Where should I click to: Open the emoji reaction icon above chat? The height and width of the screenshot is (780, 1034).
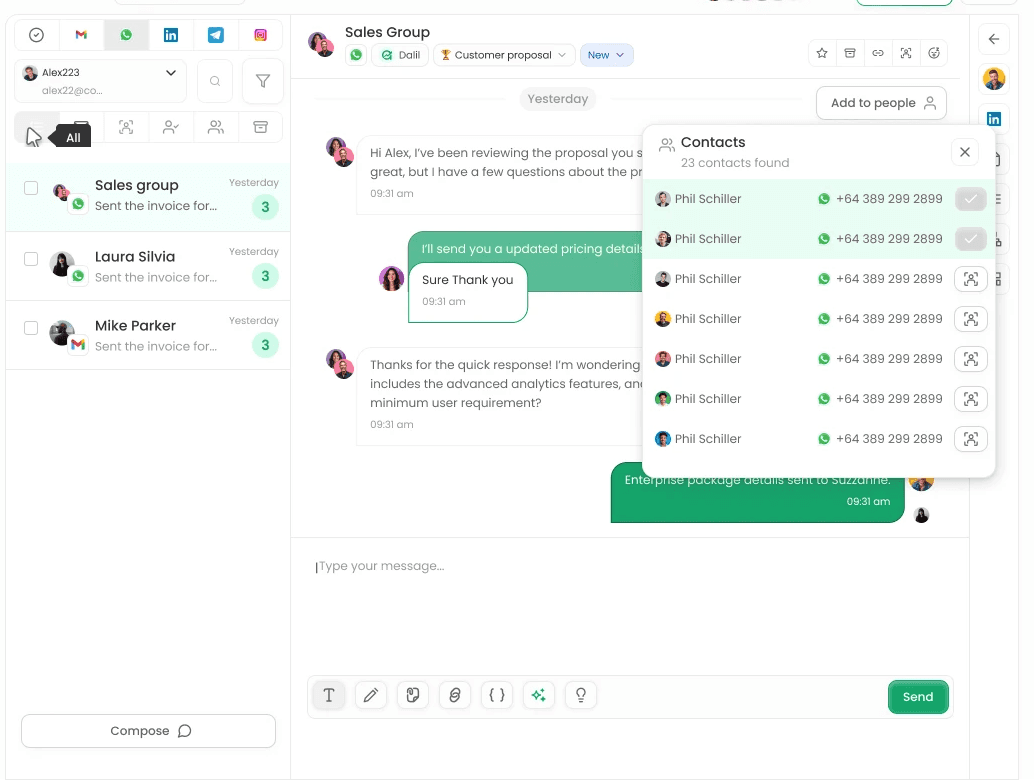[934, 54]
